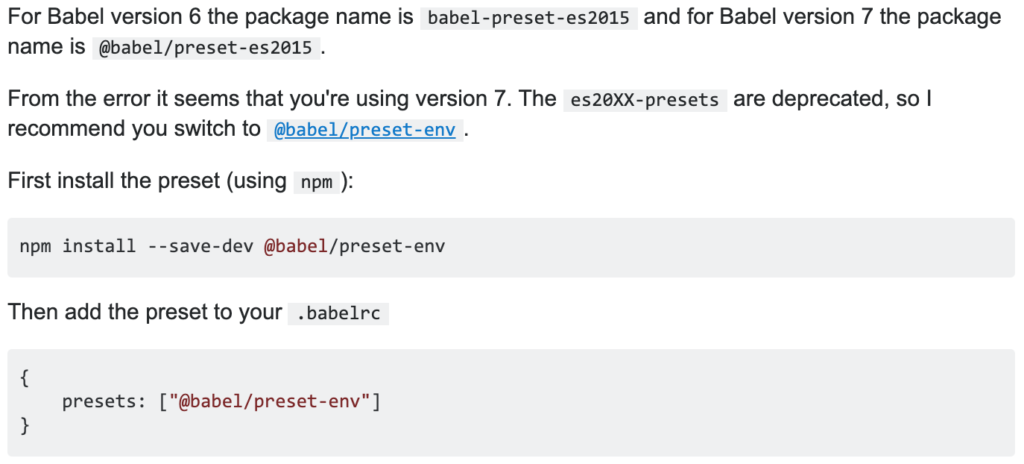This screenshot has height=464, width=1024.
Task: Click /preset-env at end of npm command
Action: (x=387, y=247)
